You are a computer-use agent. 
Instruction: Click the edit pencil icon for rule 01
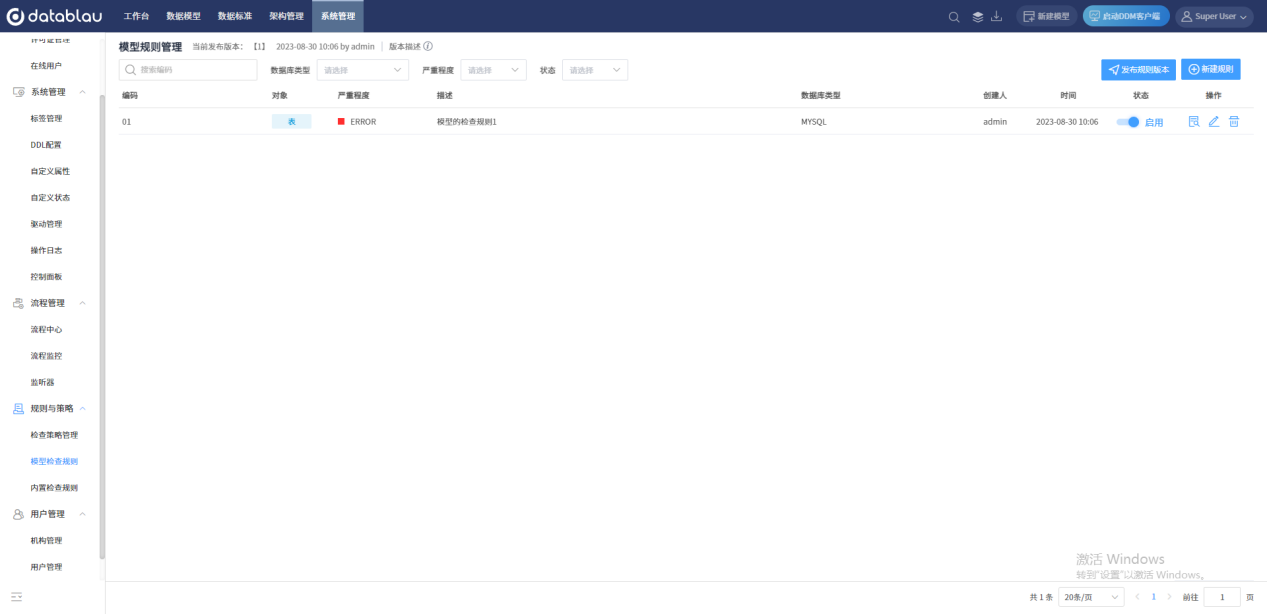(x=1214, y=121)
